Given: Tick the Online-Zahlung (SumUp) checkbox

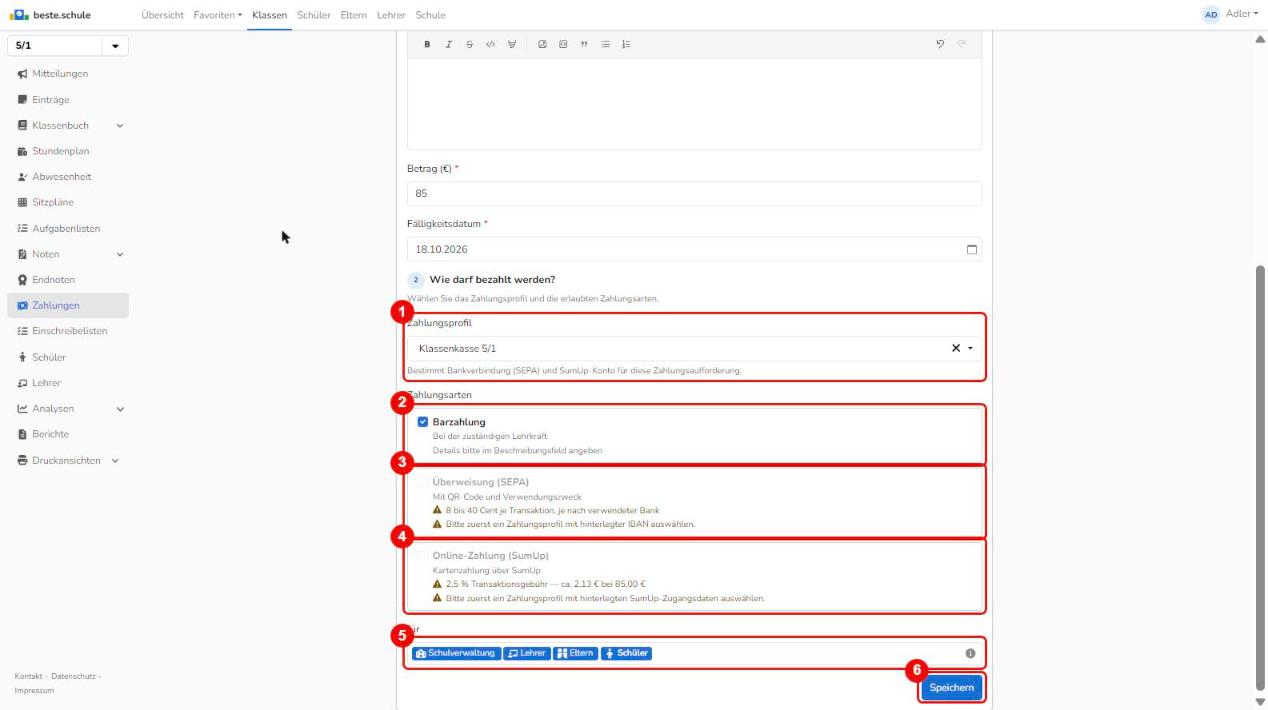Looking at the screenshot, I should (x=423, y=555).
